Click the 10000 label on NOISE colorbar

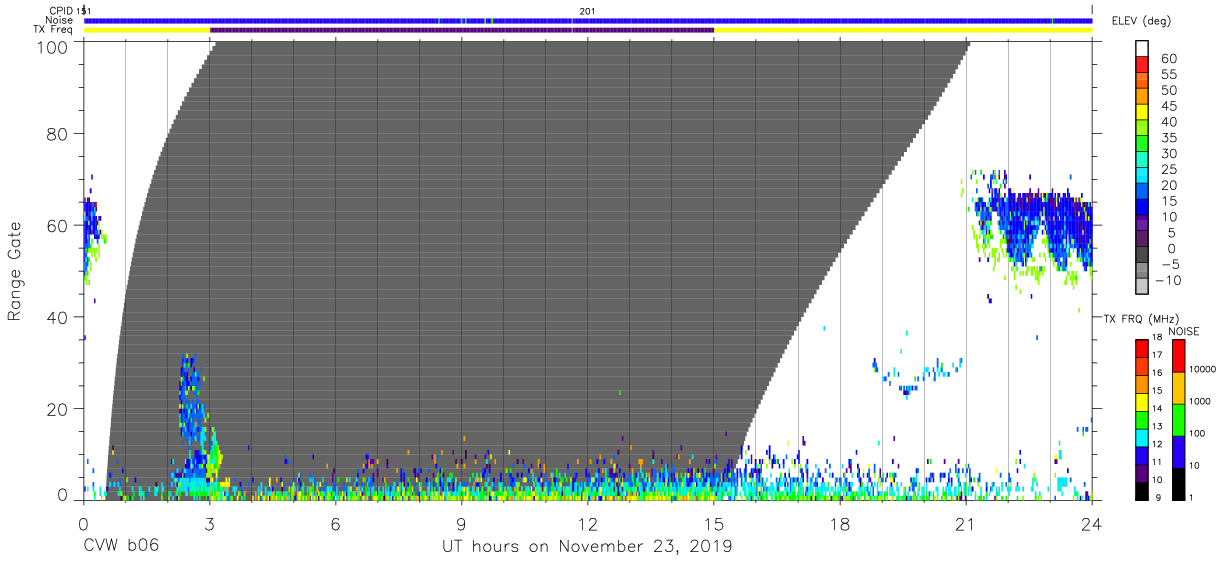pos(1202,370)
